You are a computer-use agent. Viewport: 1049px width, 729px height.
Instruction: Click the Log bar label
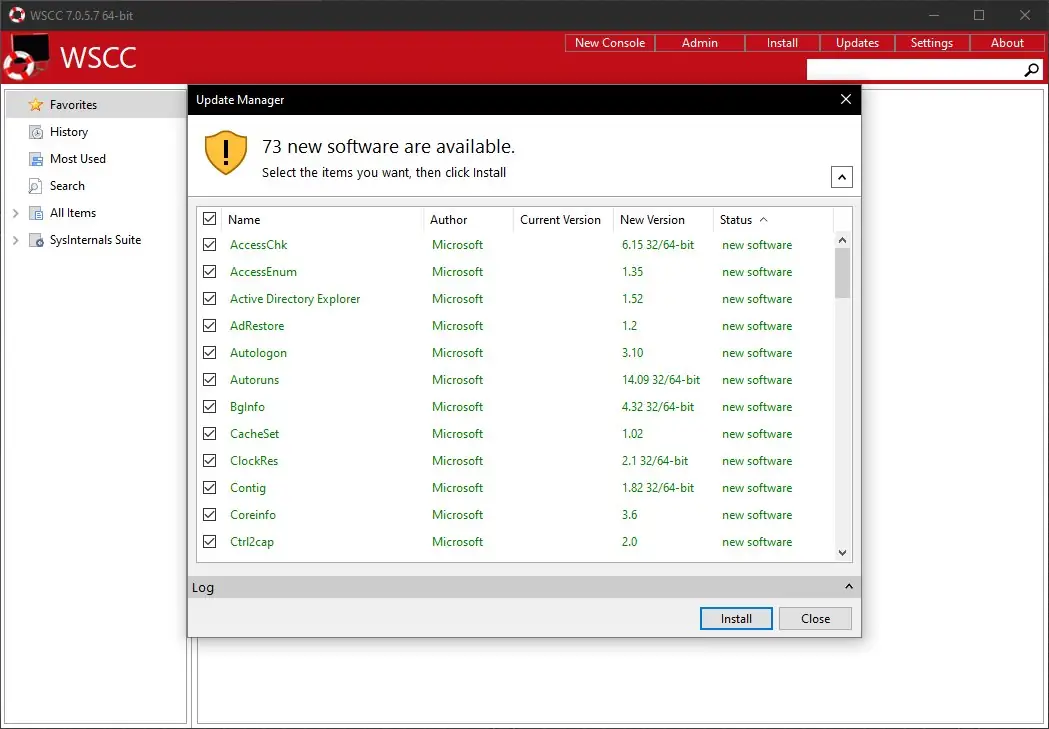[x=203, y=587]
